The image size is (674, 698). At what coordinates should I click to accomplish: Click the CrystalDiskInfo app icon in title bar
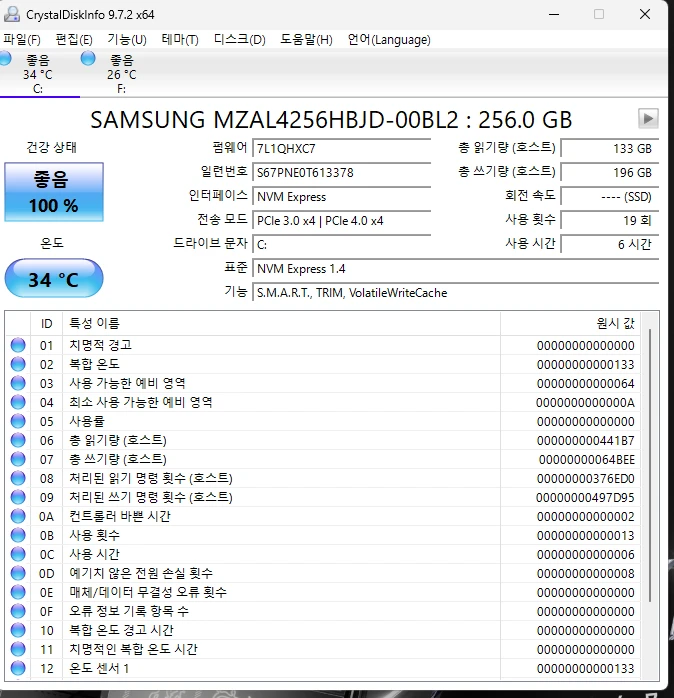tap(12, 14)
